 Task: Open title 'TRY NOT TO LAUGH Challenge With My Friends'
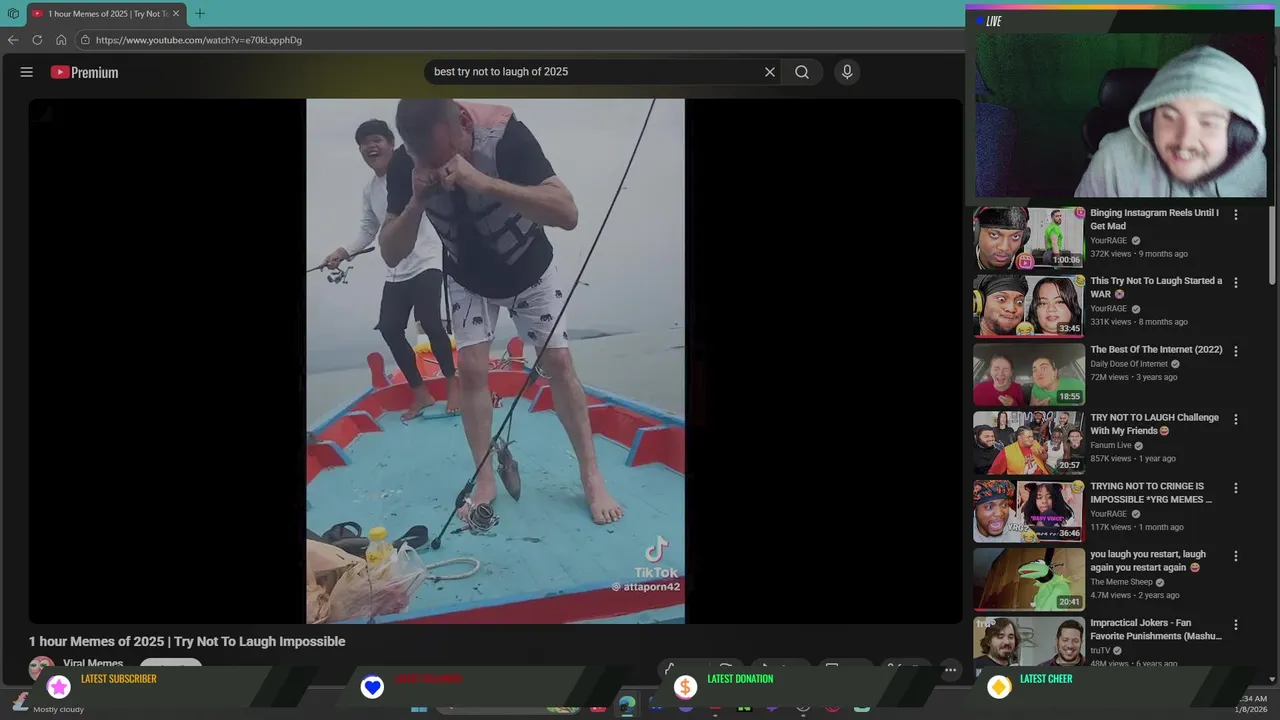(1154, 424)
